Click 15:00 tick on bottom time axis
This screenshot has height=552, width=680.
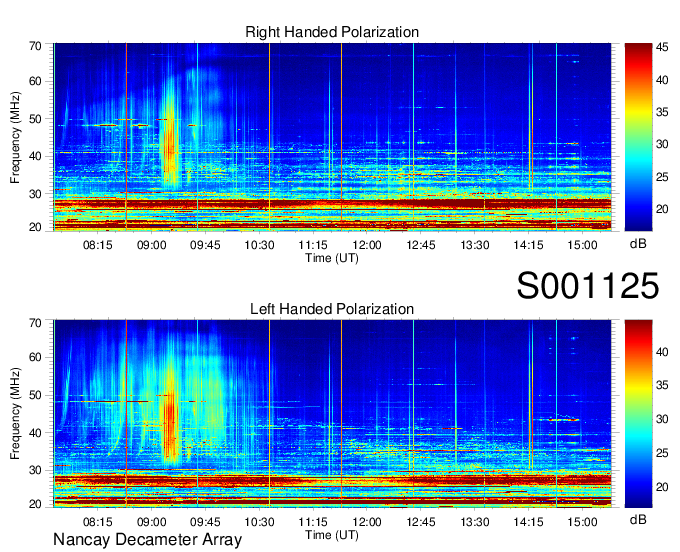(x=582, y=522)
